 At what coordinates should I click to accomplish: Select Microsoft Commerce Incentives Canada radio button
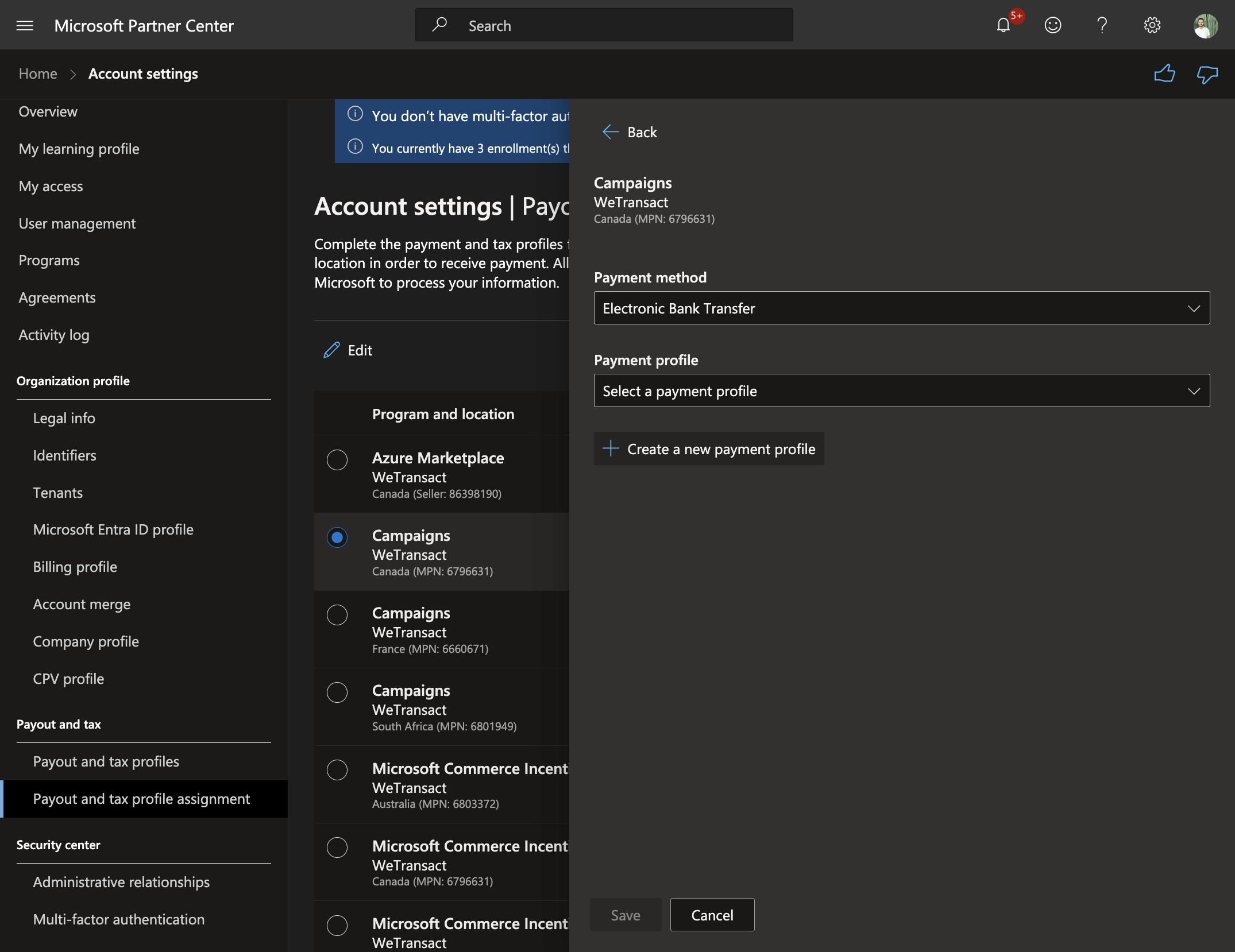[337, 847]
